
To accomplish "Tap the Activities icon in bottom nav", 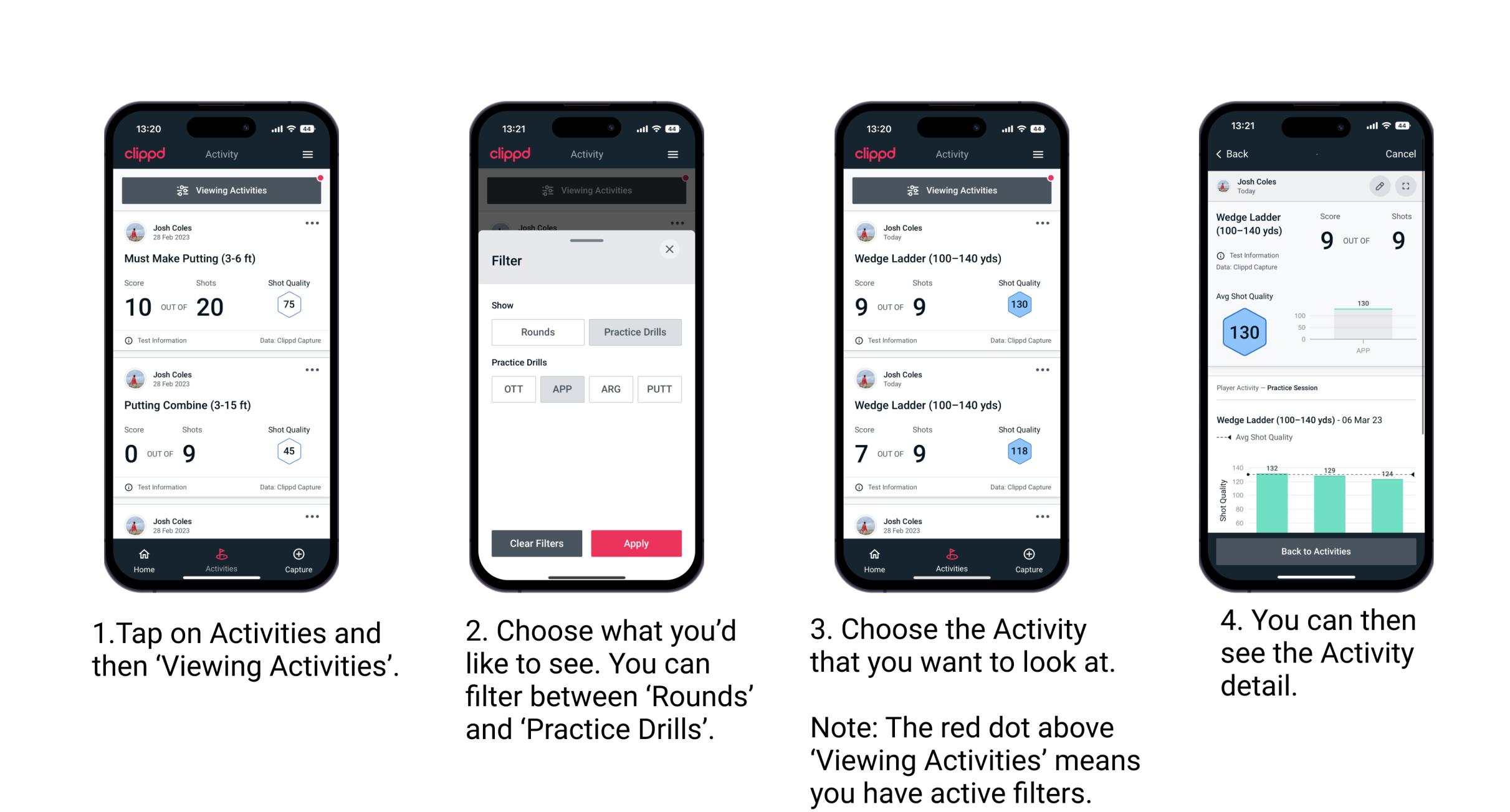I will pyautogui.click(x=222, y=557).
